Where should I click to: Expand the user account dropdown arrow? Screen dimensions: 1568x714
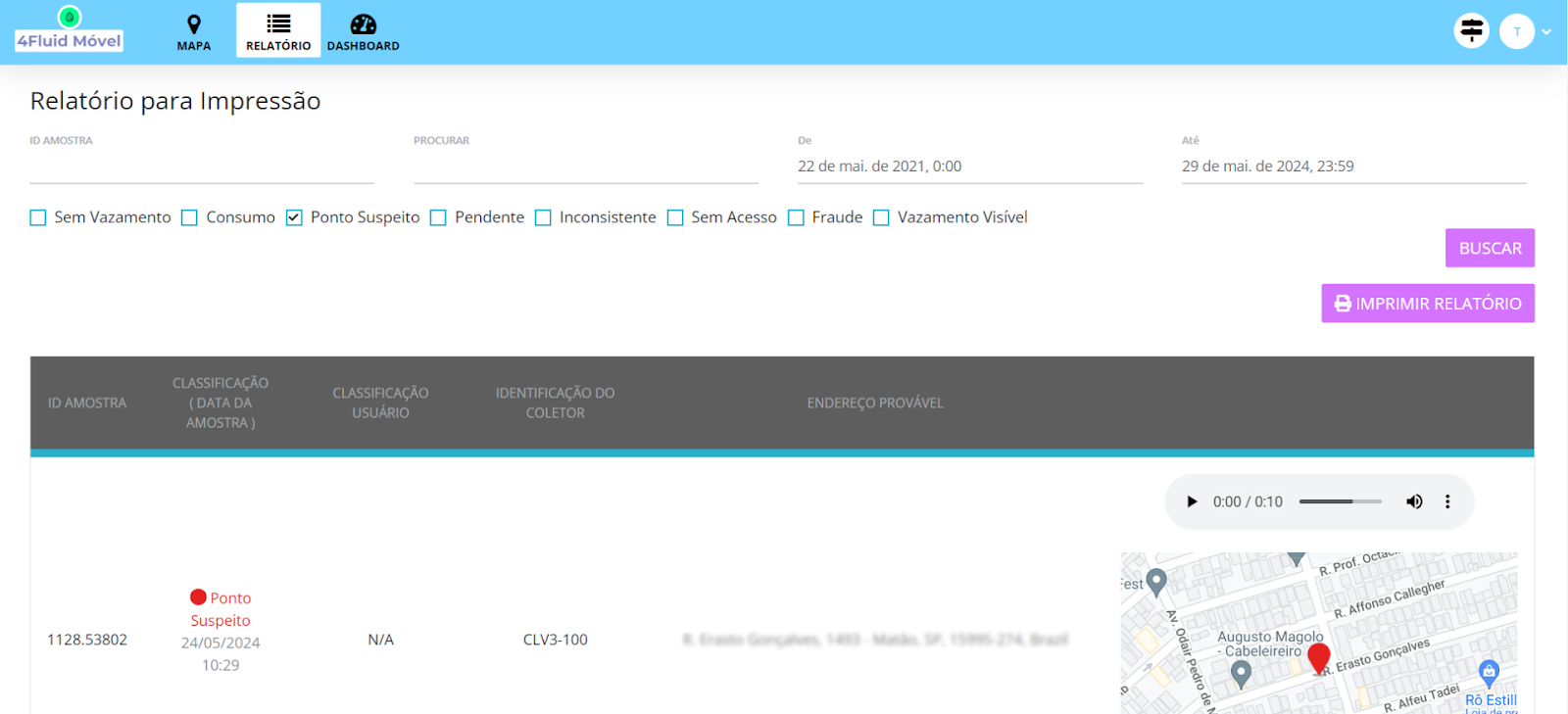[x=1546, y=31]
